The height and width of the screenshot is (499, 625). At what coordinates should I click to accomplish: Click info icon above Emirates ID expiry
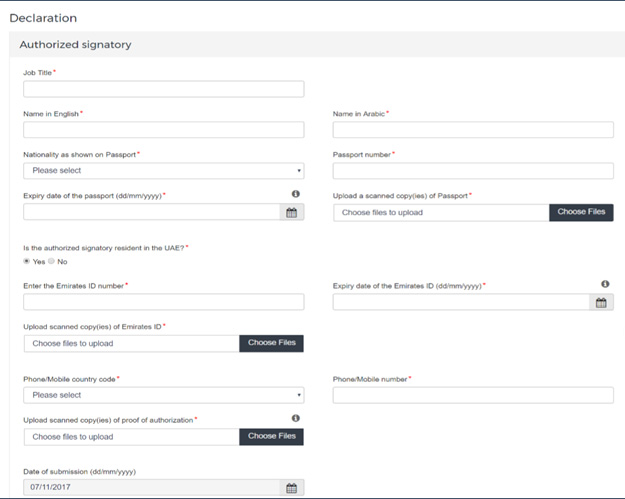(606, 284)
